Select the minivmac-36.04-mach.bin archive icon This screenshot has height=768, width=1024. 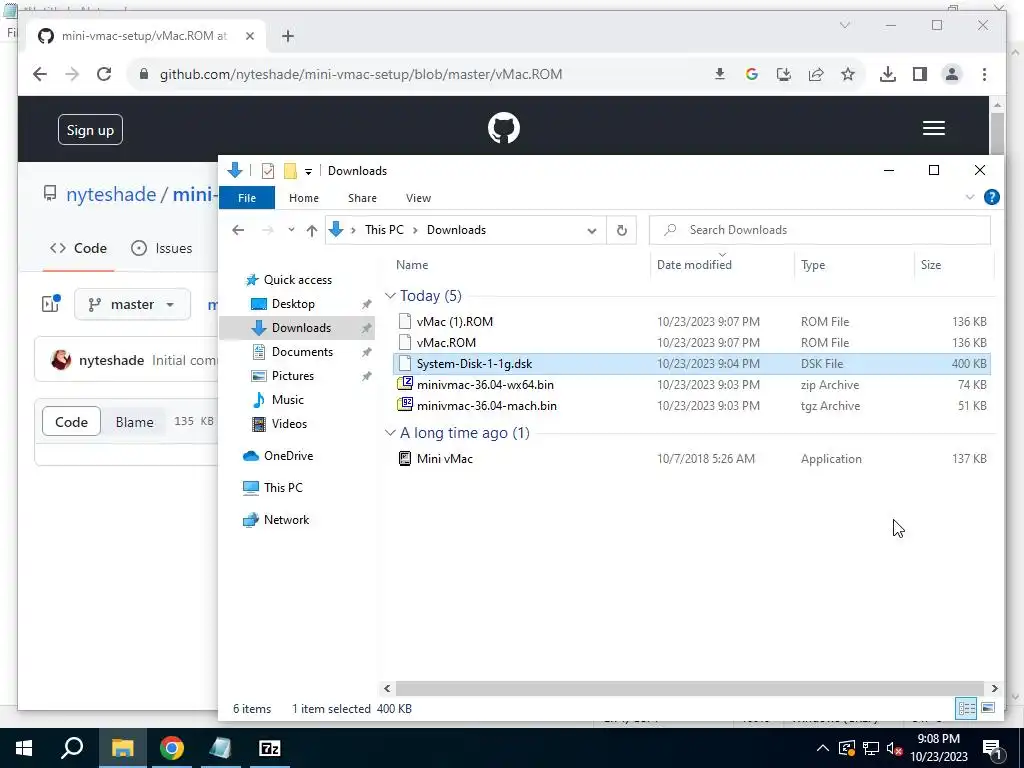405,405
